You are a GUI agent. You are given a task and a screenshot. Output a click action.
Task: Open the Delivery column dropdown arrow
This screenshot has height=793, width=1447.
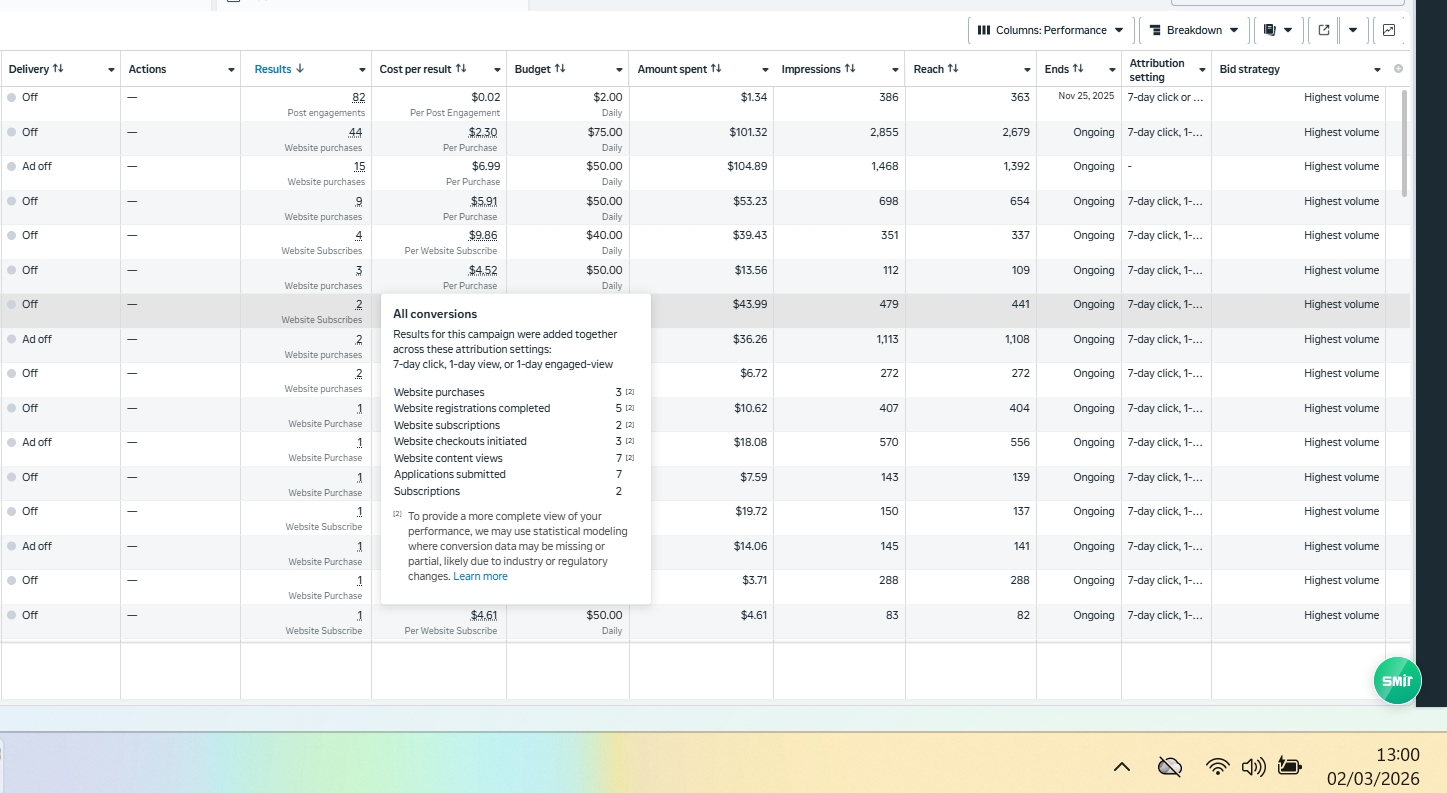tap(111, 70)
